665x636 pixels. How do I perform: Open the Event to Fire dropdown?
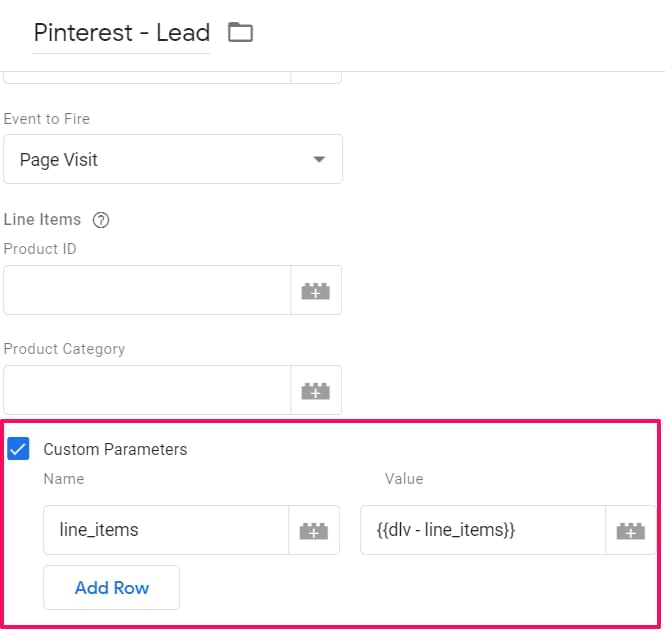pyautogui.click(x=173, y=159)
